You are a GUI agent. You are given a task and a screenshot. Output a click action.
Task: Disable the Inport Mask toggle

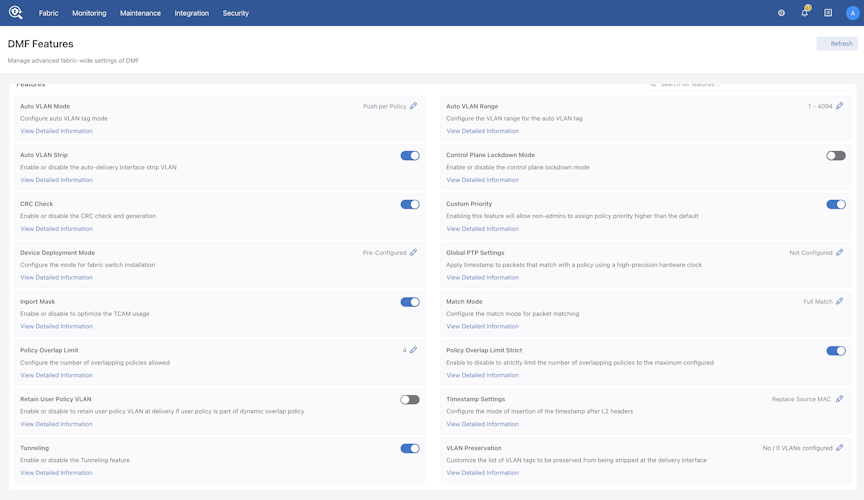point(410,302)
